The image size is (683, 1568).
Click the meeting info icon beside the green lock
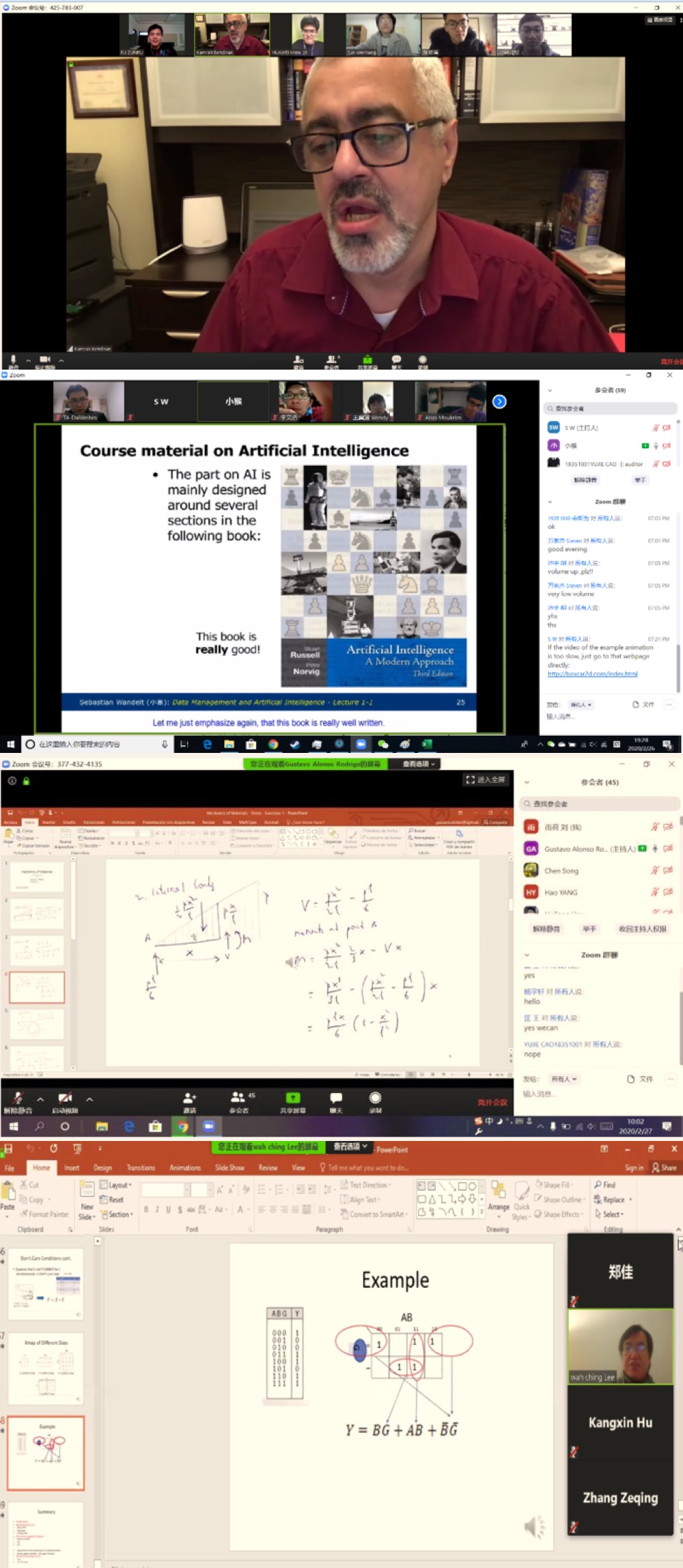pyautogui.click(x=12, y=781)
